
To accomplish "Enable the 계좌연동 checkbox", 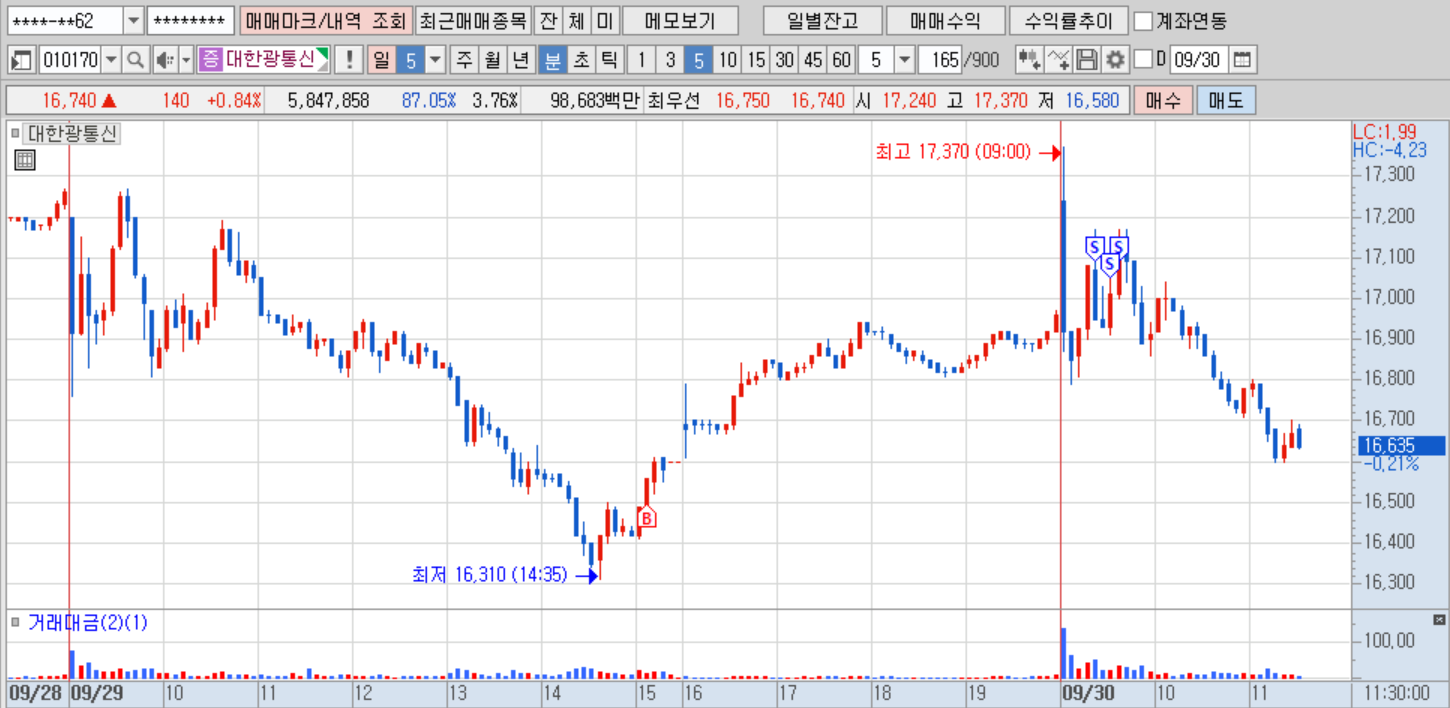I will point(1143,20).
